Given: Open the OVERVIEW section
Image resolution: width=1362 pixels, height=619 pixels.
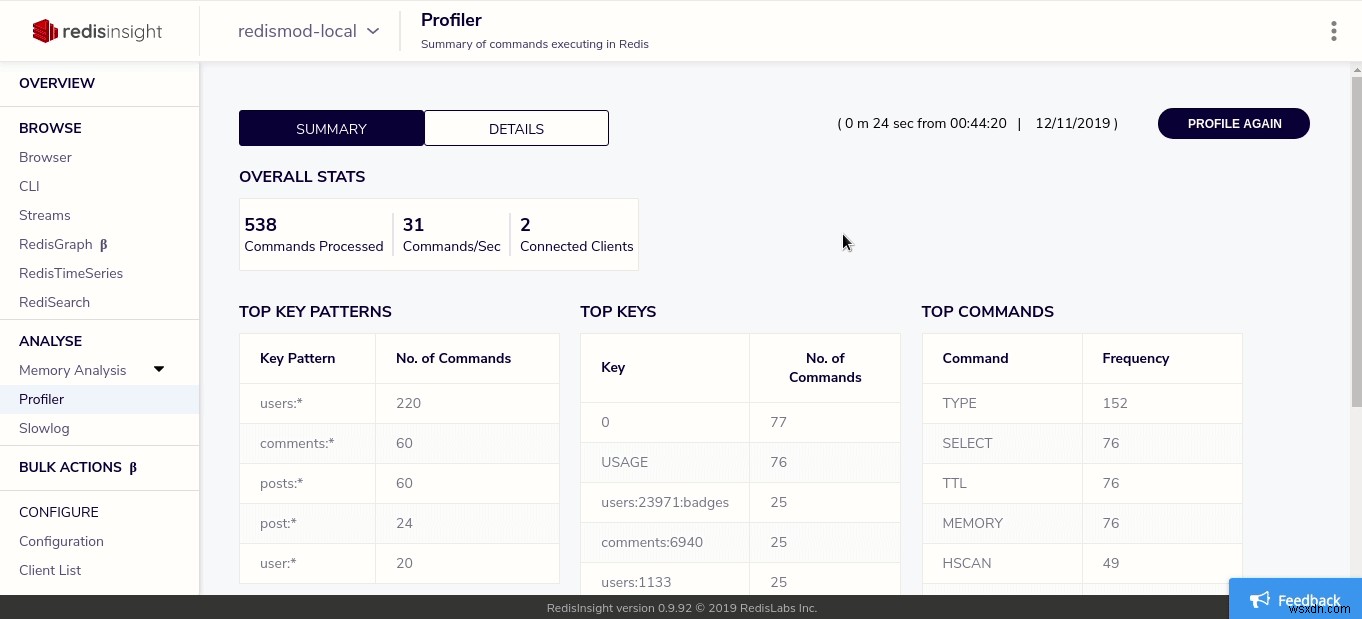Looking at the screenshot, I should pyautogui.click(x=57, y=83).
